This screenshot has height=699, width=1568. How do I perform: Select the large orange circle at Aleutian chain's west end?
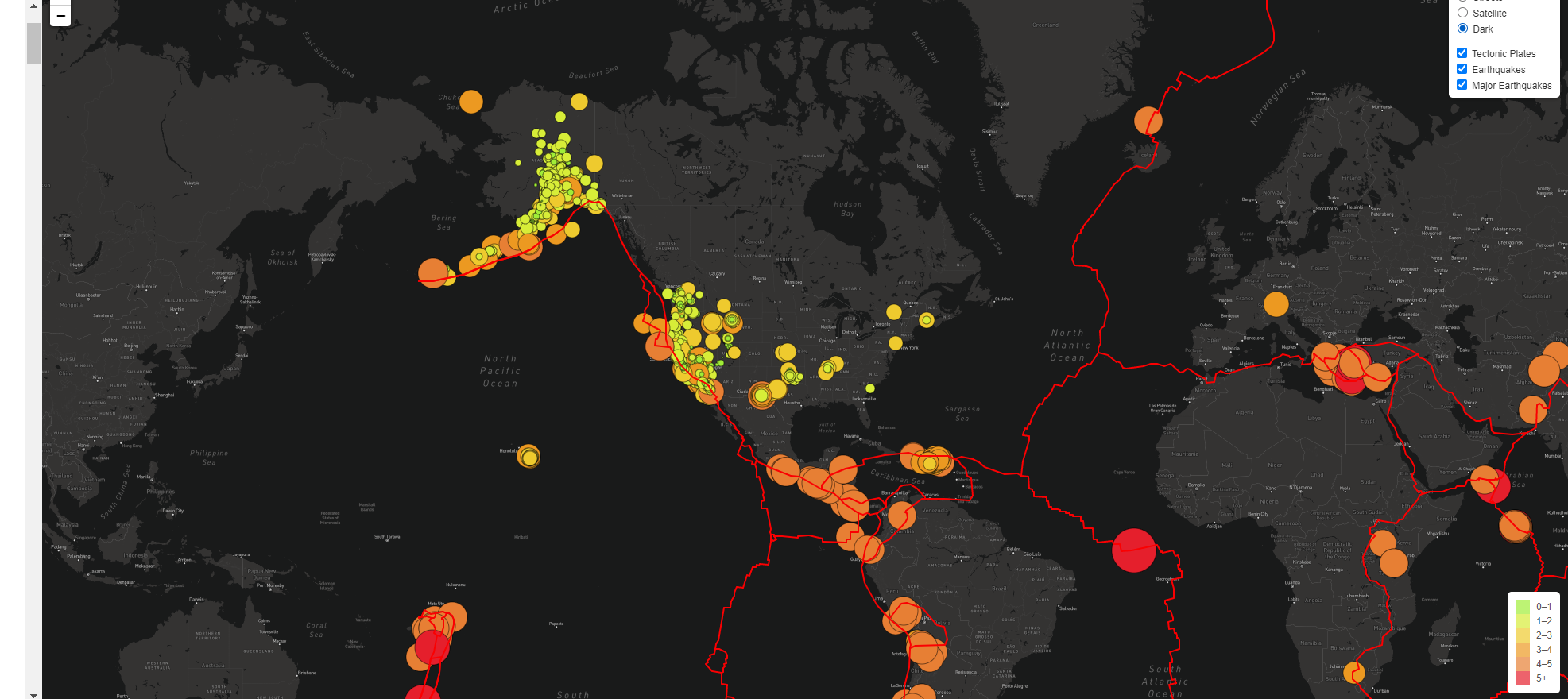pyautogui.click(x=433, y=272)
